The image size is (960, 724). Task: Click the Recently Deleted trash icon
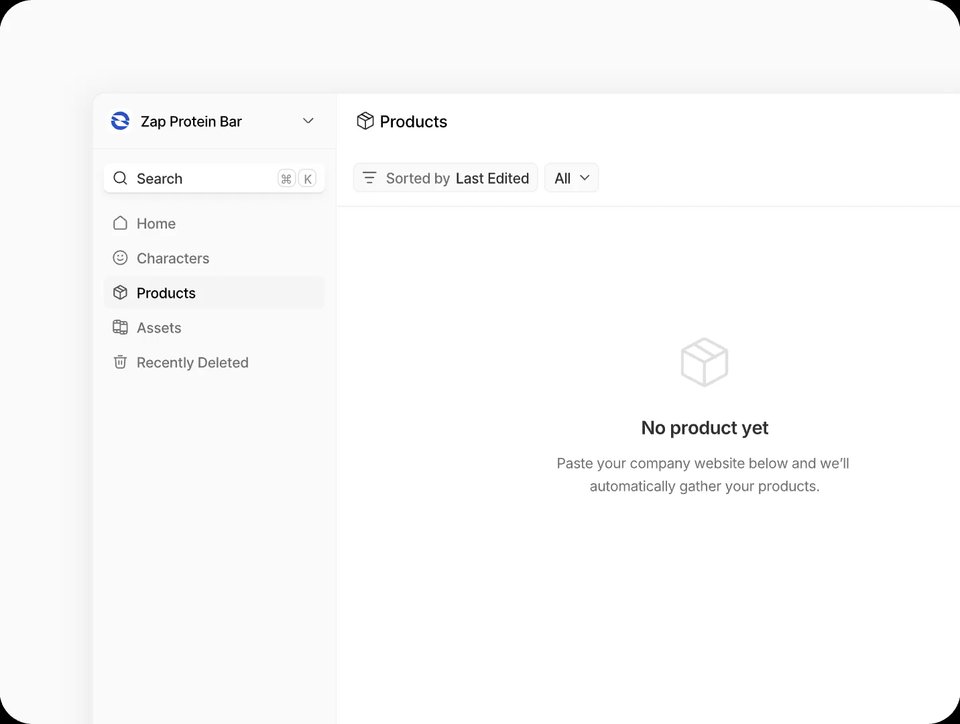[120, 362]
